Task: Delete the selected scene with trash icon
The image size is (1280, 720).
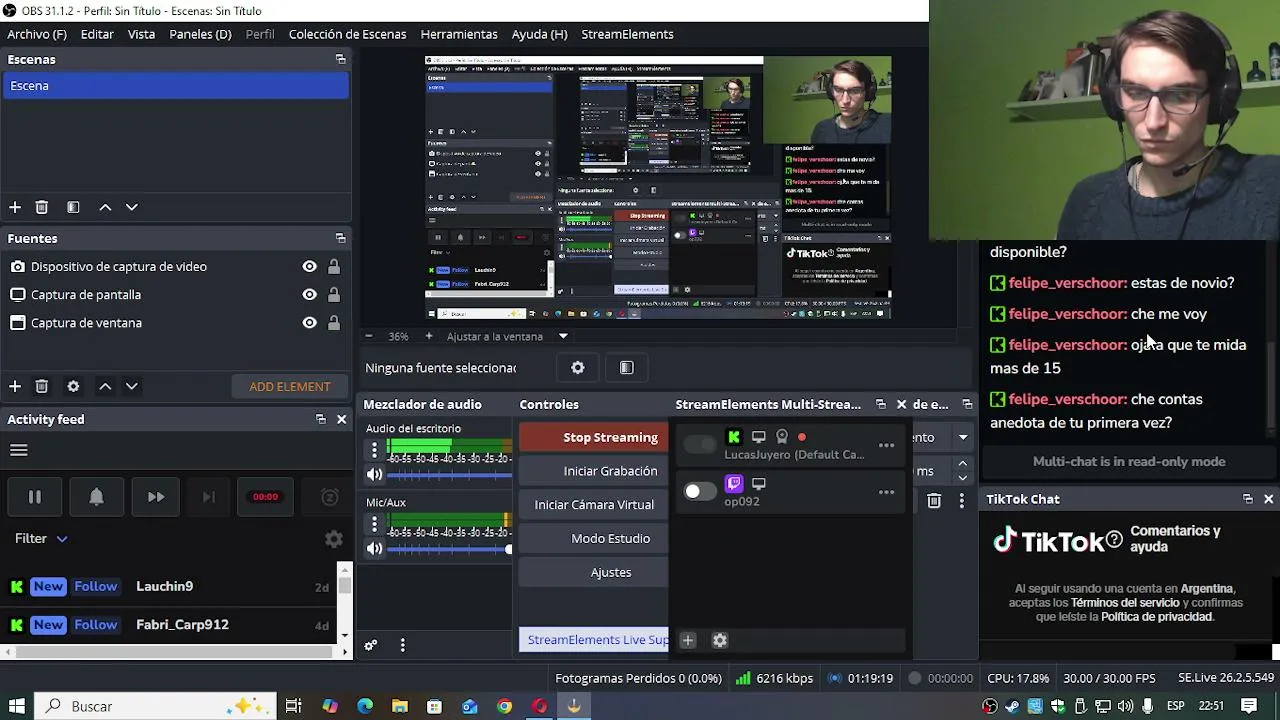Action: 42,207
